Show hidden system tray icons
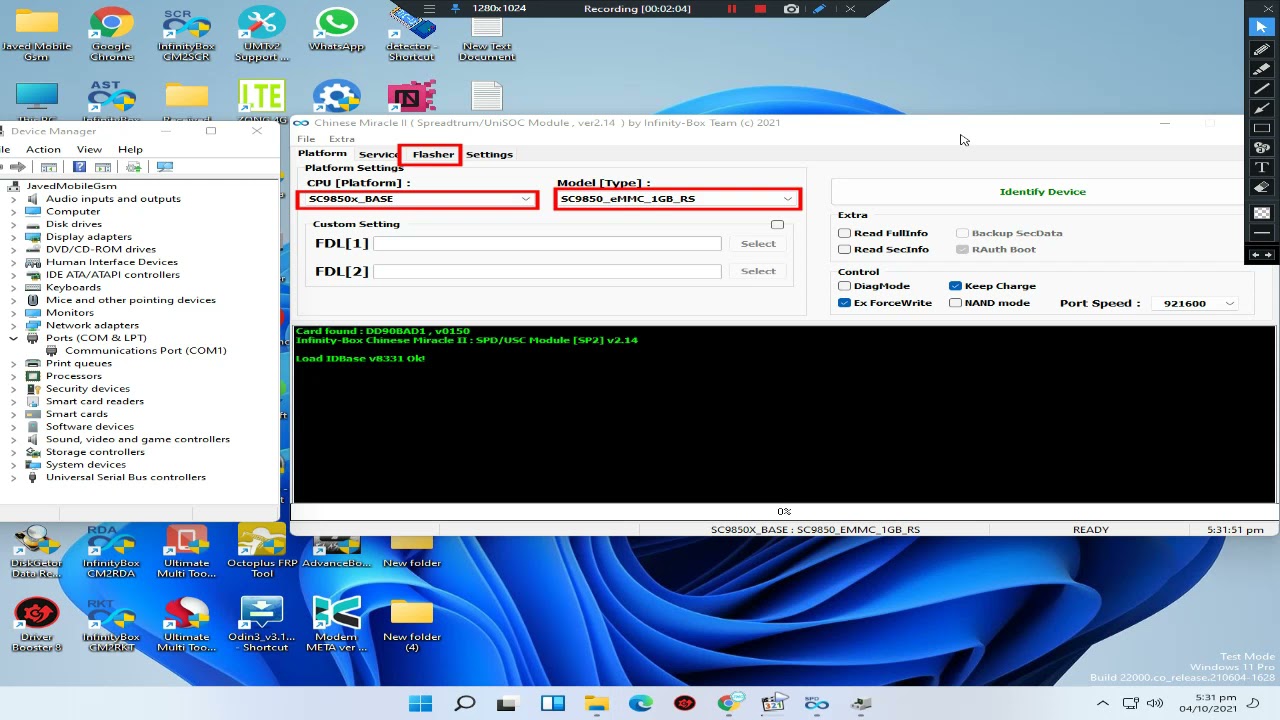Viewport: 1280px width, 720px height. pos(1103,704)
